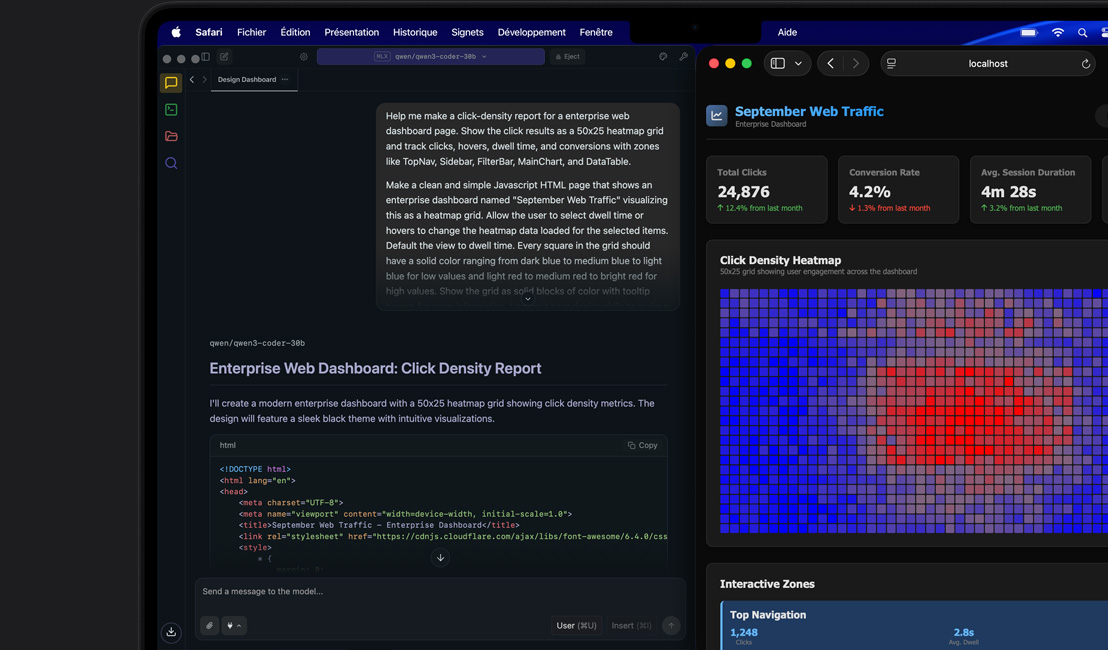Toggle the Safari sidebar button

(x=777, y=64)
